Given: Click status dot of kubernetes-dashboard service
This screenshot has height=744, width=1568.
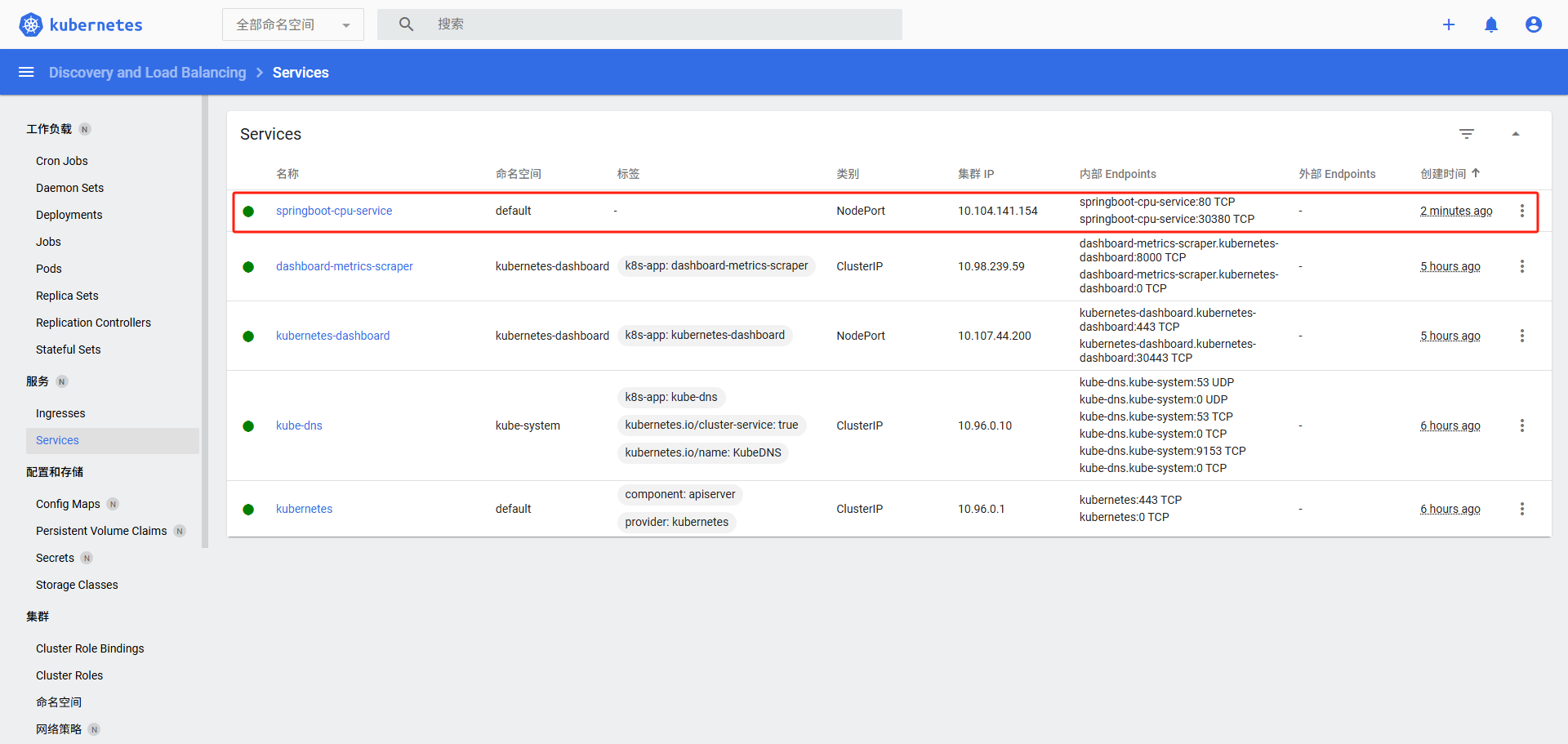Looking at the screenshot, I should click(248, 336).
